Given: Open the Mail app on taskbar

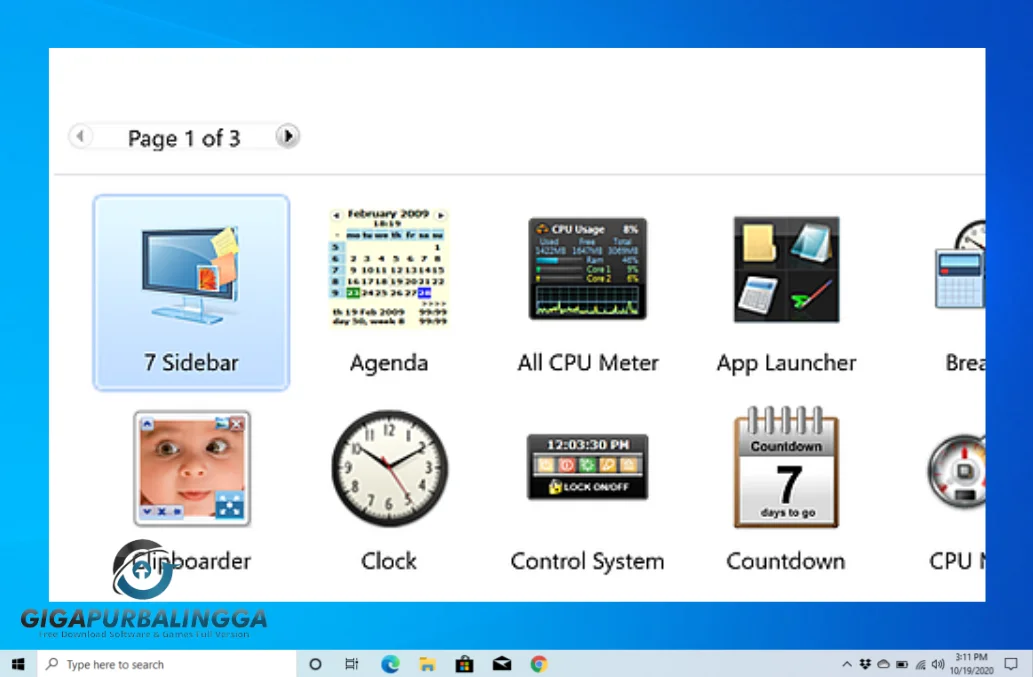Looking at the screenshot, I should coord(502,664).
